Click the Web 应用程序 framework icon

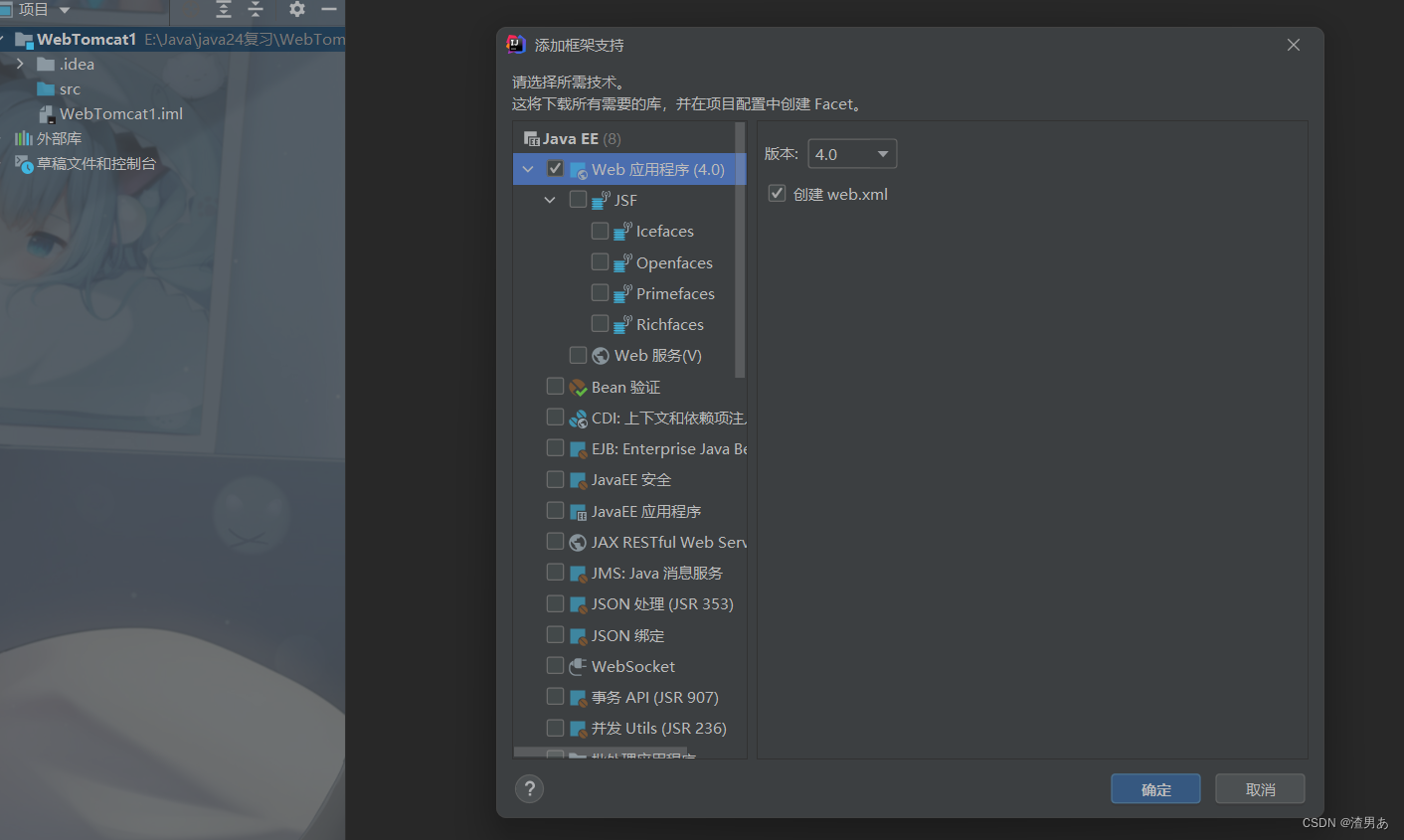579,170
